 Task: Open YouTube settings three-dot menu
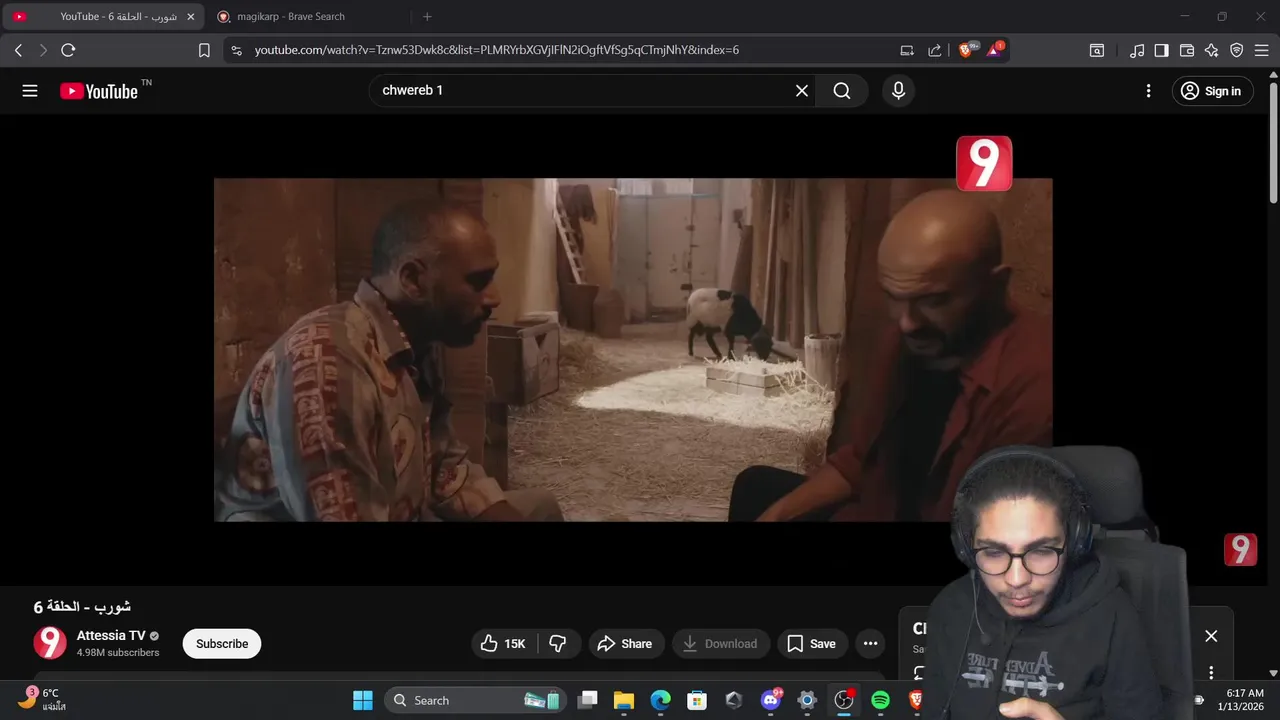click(1148, 91)
